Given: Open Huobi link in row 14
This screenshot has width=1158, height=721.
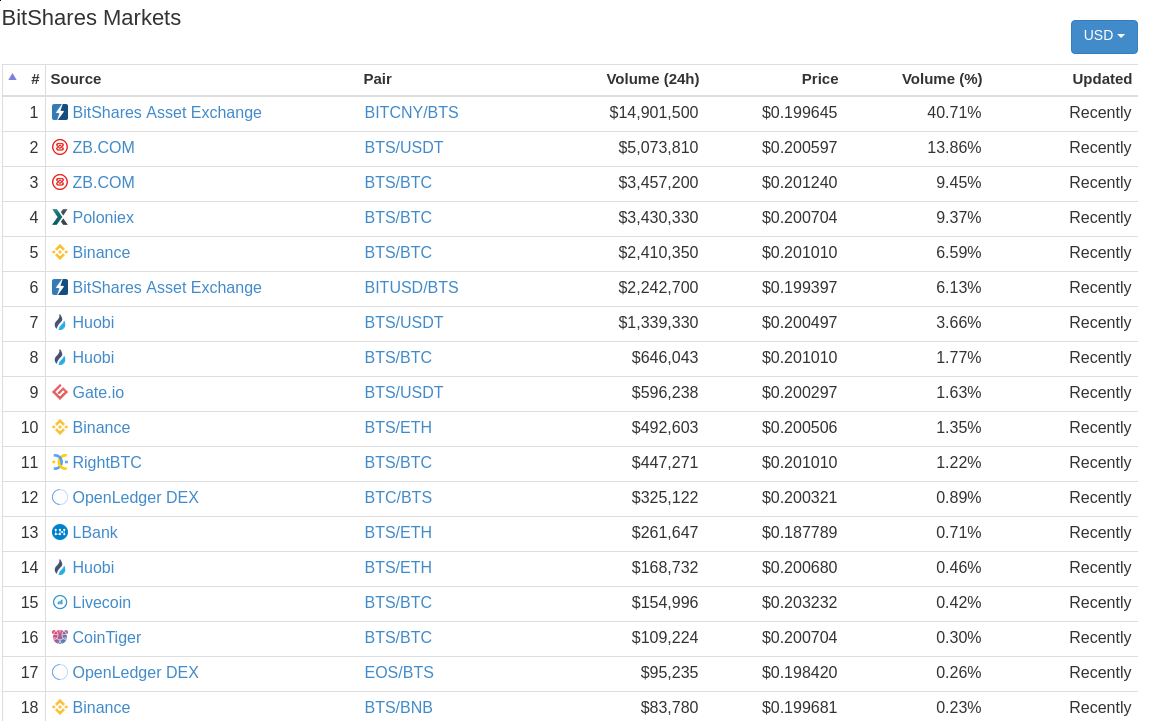Looking at the screenshot, I should (x=93, y=567).
